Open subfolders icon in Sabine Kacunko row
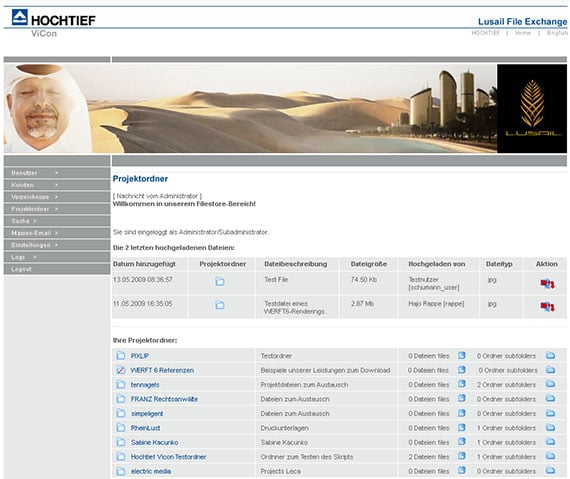Screen dimensions: 570x479 point(550,442)
